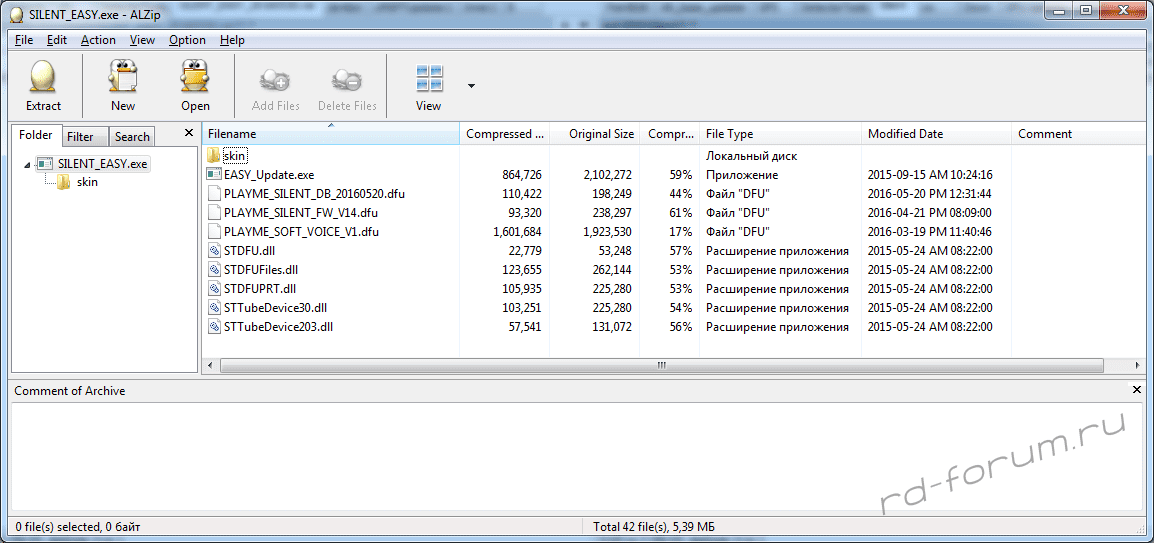Click the Add Files icon

point(276,78)
